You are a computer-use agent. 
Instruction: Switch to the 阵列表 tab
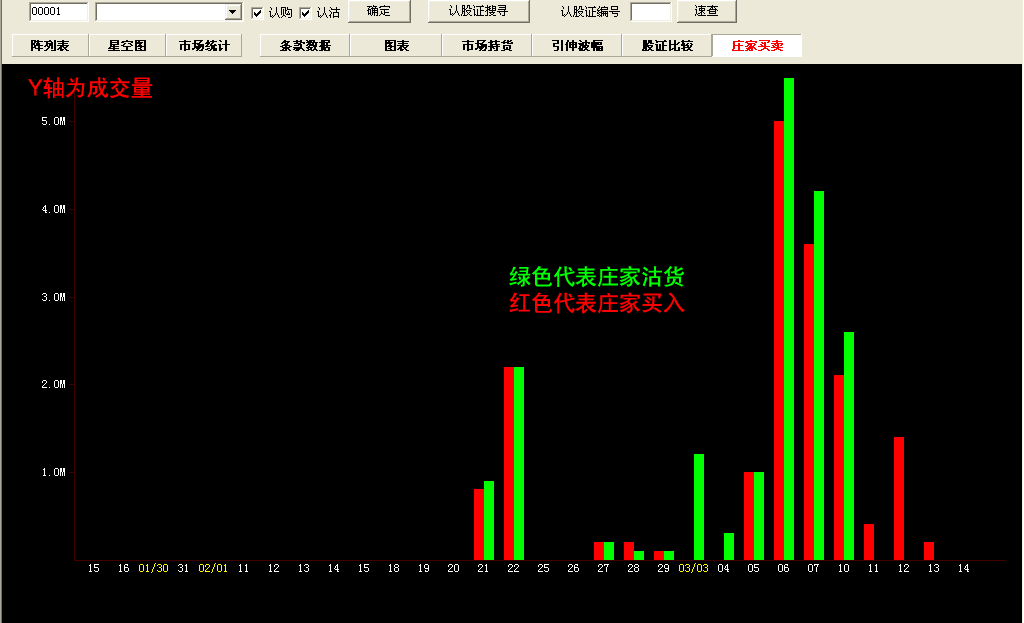[x=50, y=46]
